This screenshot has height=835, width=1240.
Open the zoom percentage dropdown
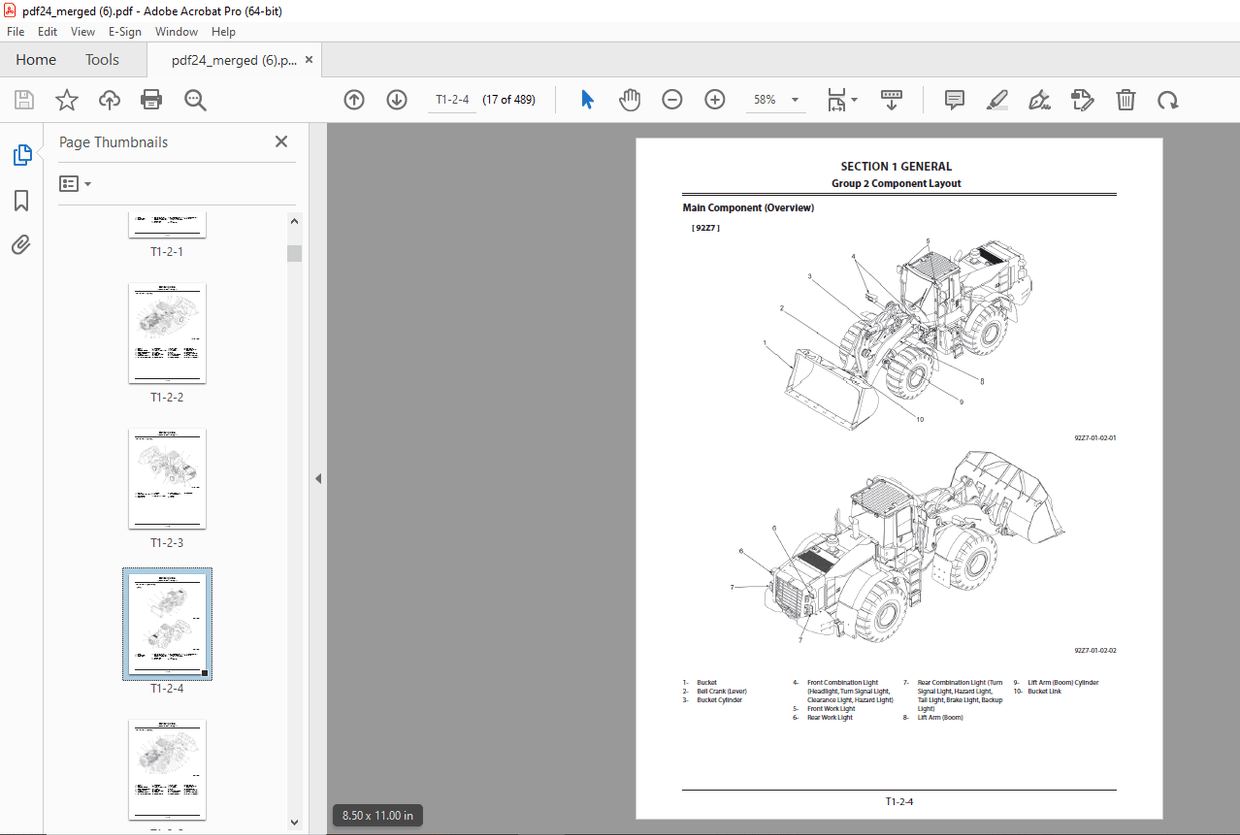tap(795, 99)
